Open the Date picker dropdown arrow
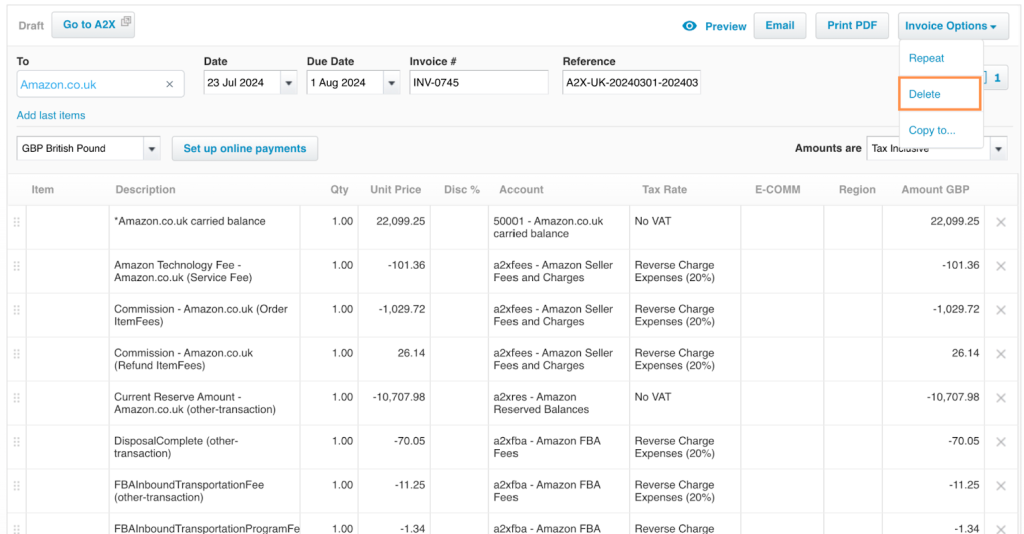Image resolution: width=1024 pixels, height=534 pixels. (x=289, y=84)
